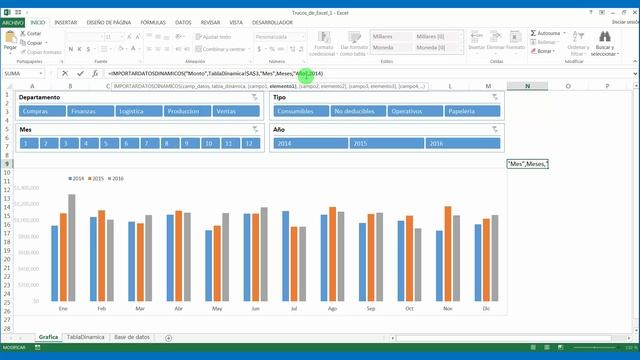Switch to INSERTAR ribbon tab
This screenshot has width=640, height=360.
66,22
